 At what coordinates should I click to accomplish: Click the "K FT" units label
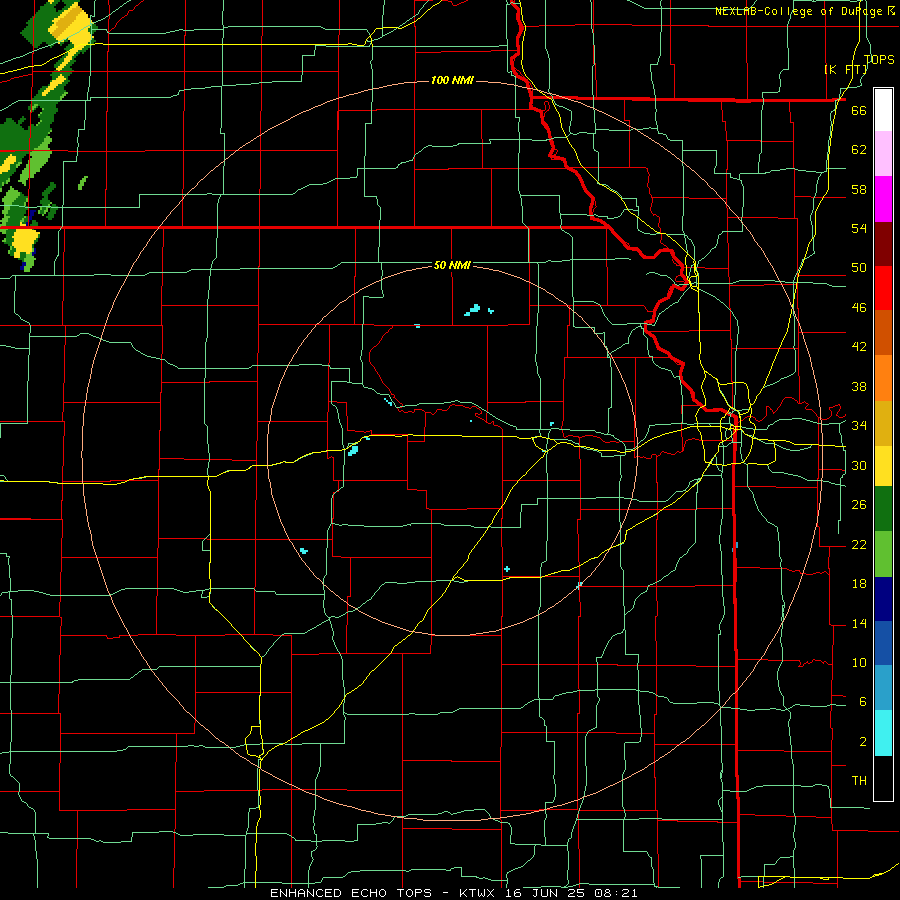click(x=845, y=69)
